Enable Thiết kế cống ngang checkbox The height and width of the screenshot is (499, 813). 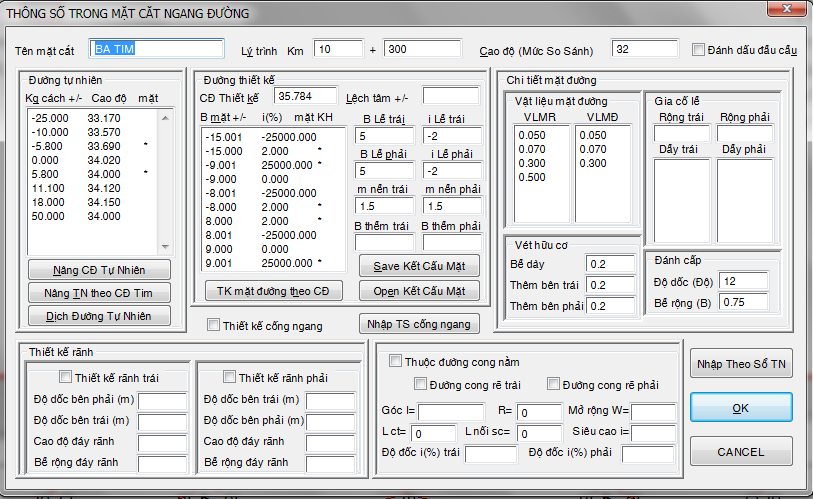pyautogui.click(x=213, y=325)
